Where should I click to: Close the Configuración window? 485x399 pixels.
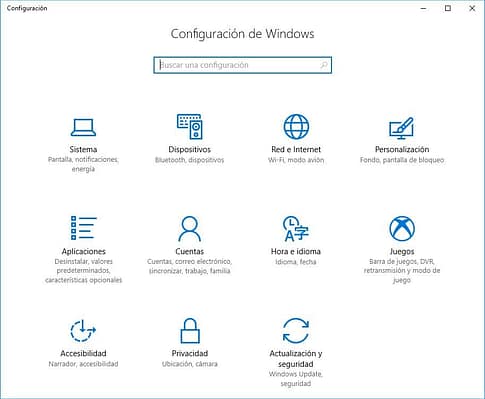[472, 9]
